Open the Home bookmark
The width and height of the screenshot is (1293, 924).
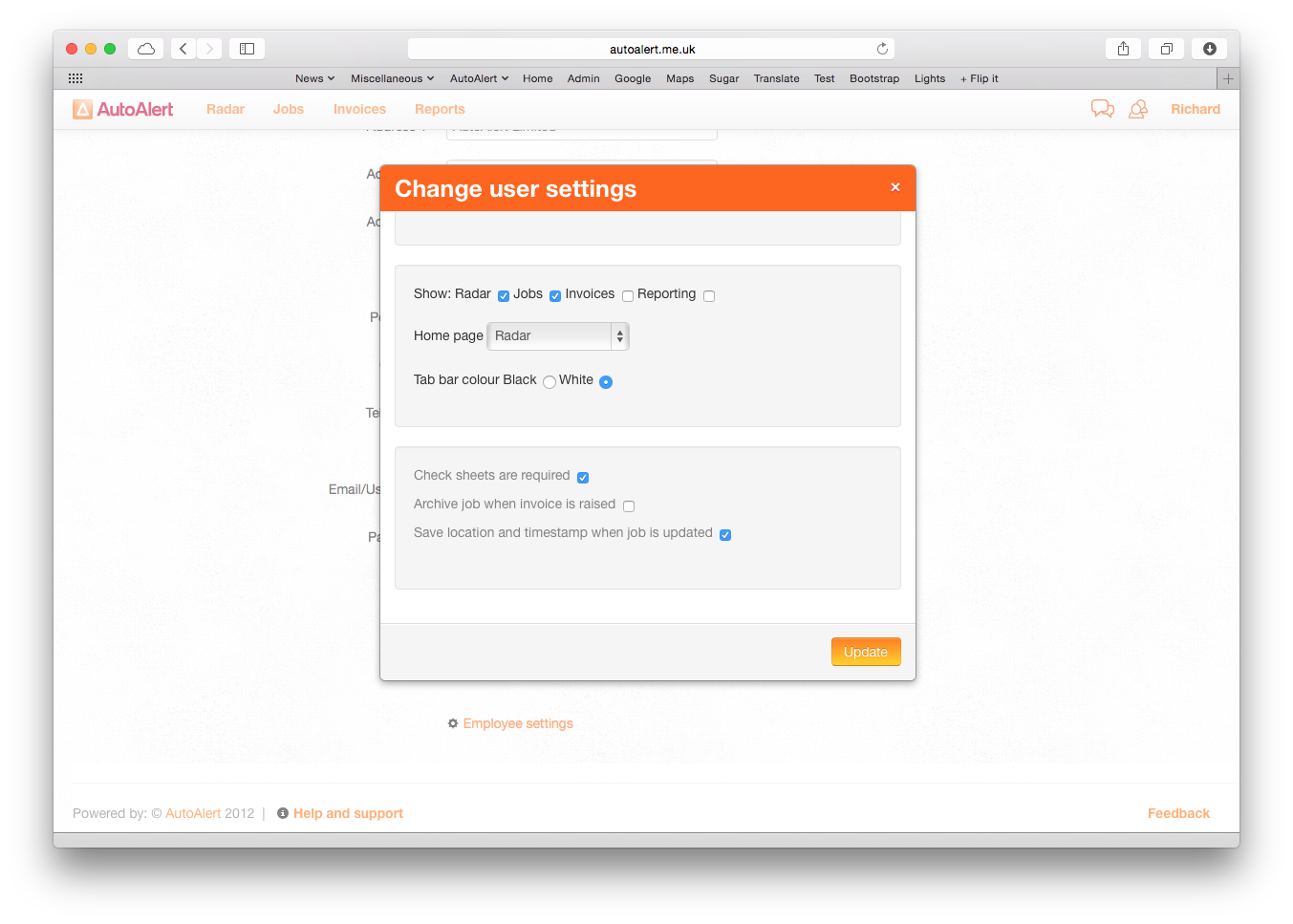537,78
